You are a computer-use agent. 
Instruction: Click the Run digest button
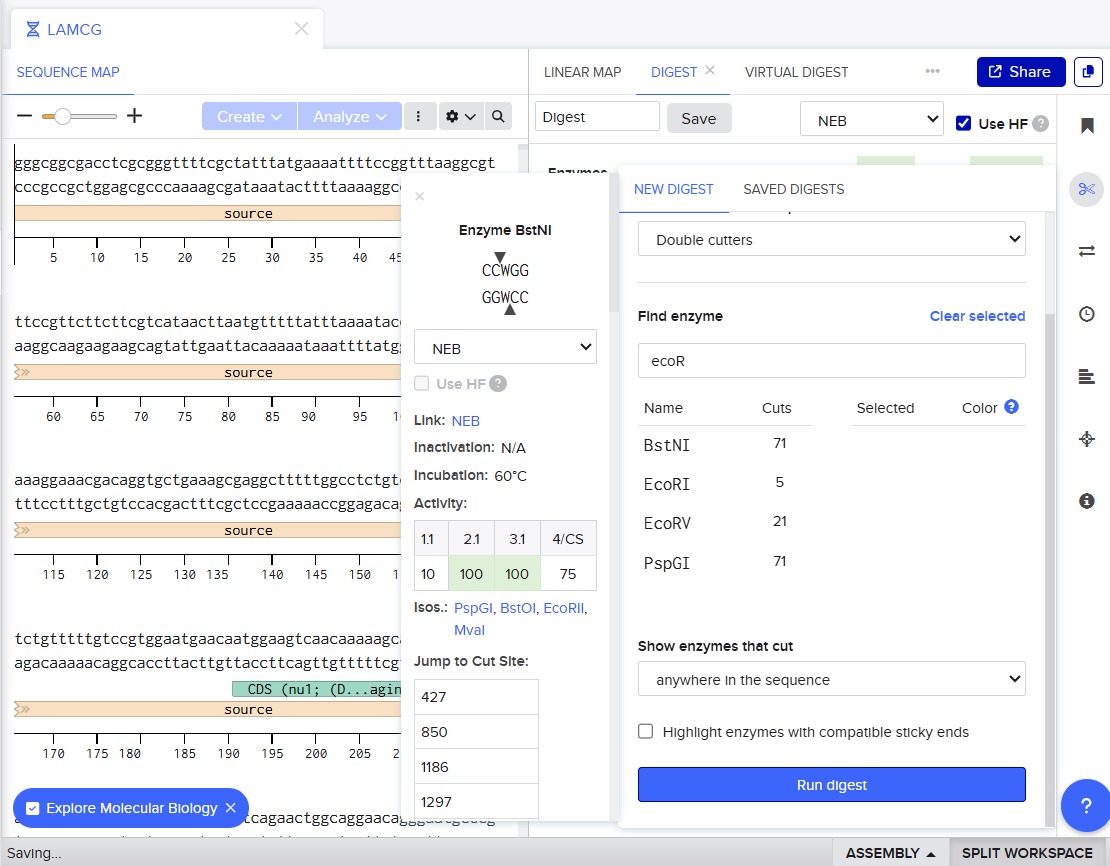(x=831, y=785)
